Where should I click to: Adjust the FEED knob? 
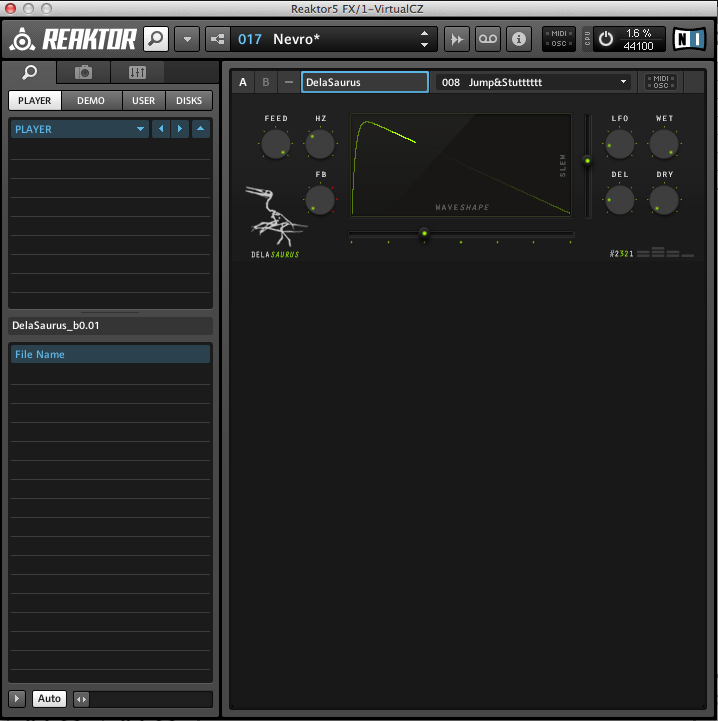click(276, 144)
